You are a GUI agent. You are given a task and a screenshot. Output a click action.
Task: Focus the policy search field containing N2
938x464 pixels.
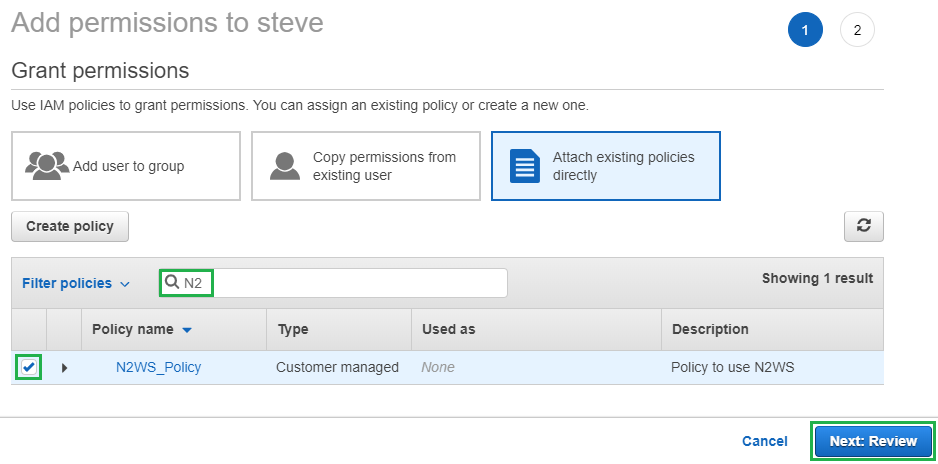click(x=350, y=283)
